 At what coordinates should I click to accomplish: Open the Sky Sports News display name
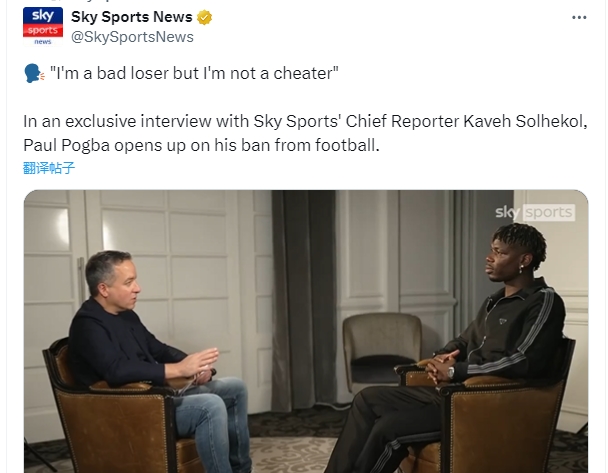(x=132, y=17)
